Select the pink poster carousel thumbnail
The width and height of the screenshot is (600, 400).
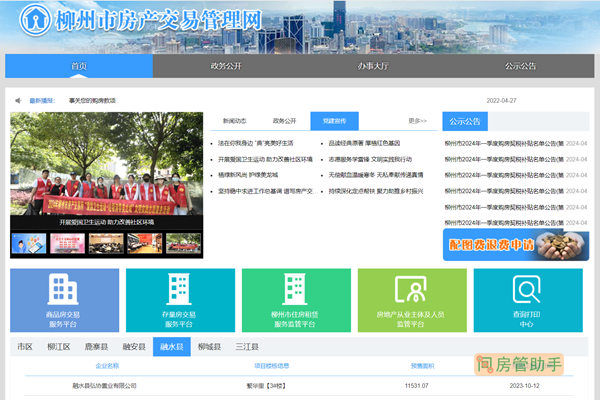coord(67,243)
